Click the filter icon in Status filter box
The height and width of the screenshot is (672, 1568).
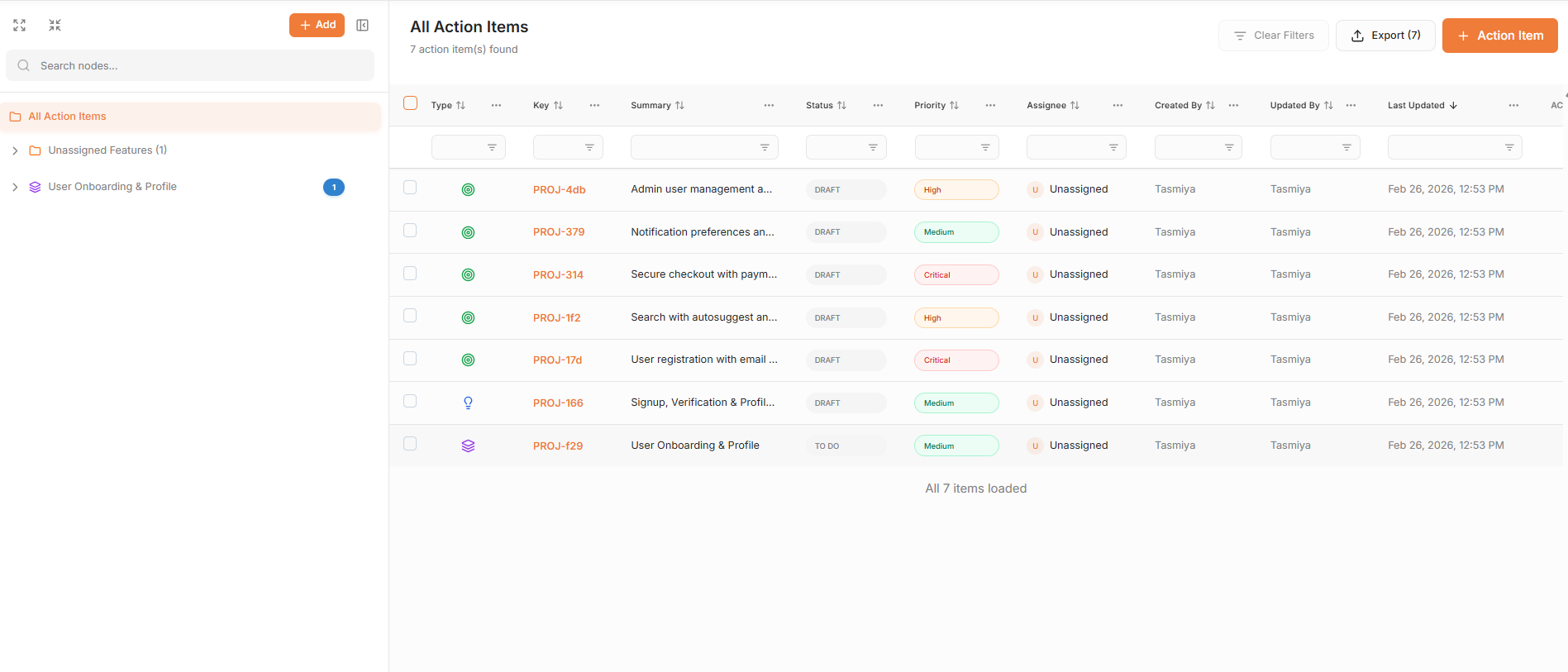coord(873,148)
